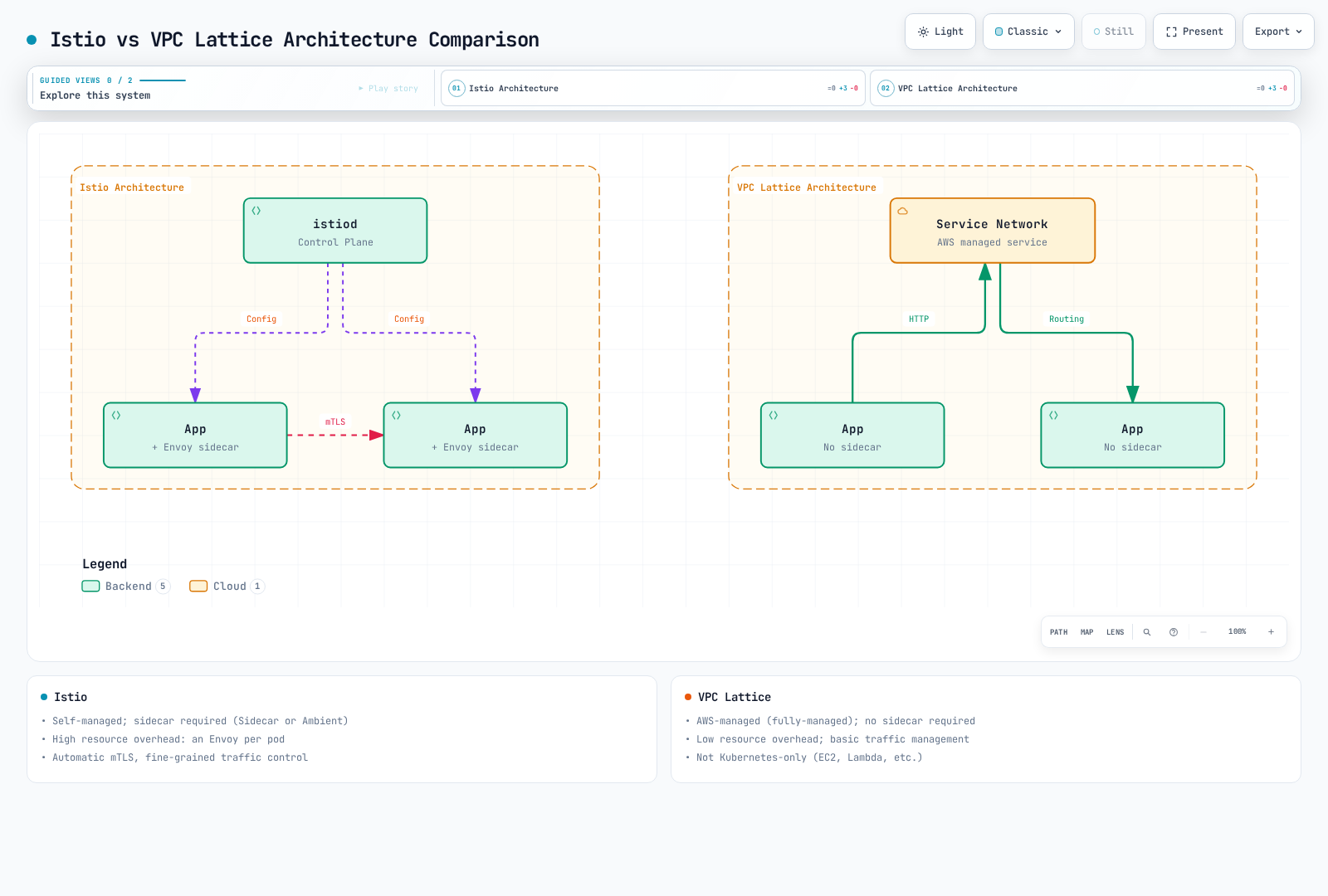1328x896 pixels.
Task: Activate PATH mode in canvas toolbar
Action: (1059, 632)
